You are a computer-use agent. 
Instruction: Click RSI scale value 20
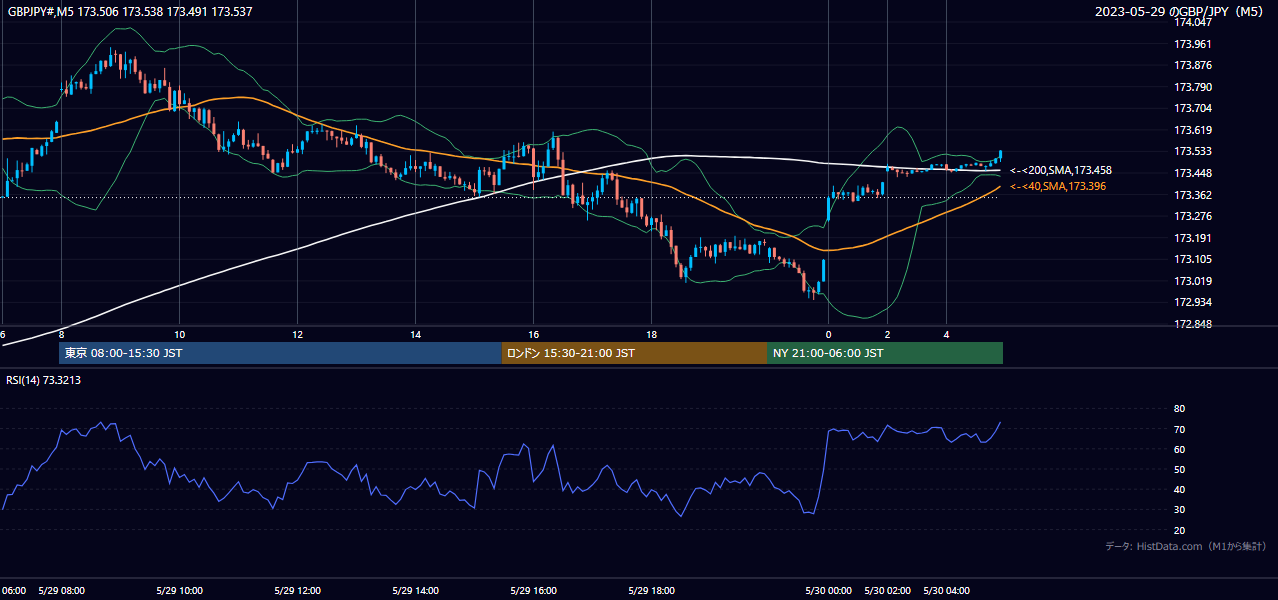pos(1180,530)
